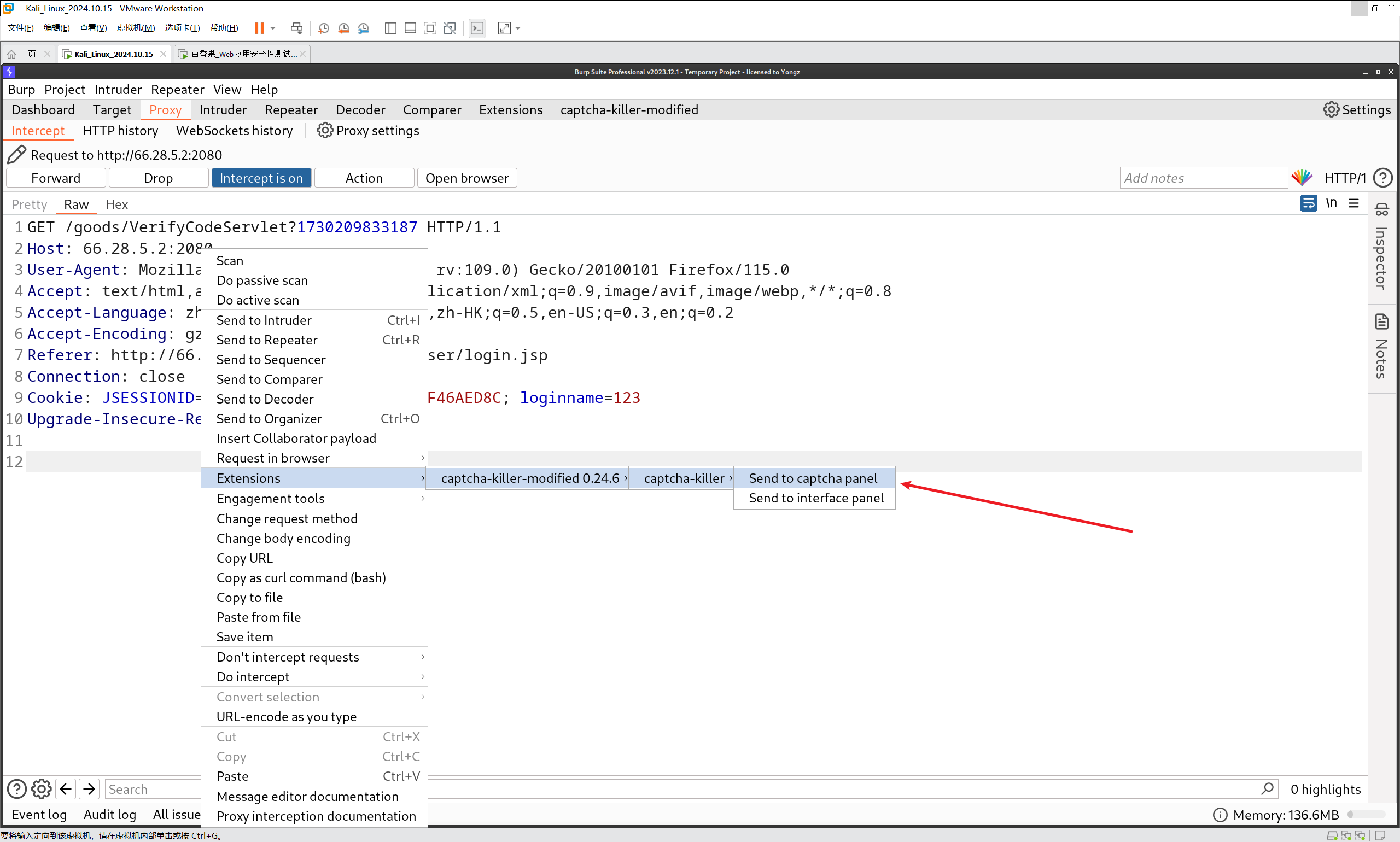Go to previous search match arrow
Image resolution: width=1400 pixels, height=842 pixels.
click(65, 788)
